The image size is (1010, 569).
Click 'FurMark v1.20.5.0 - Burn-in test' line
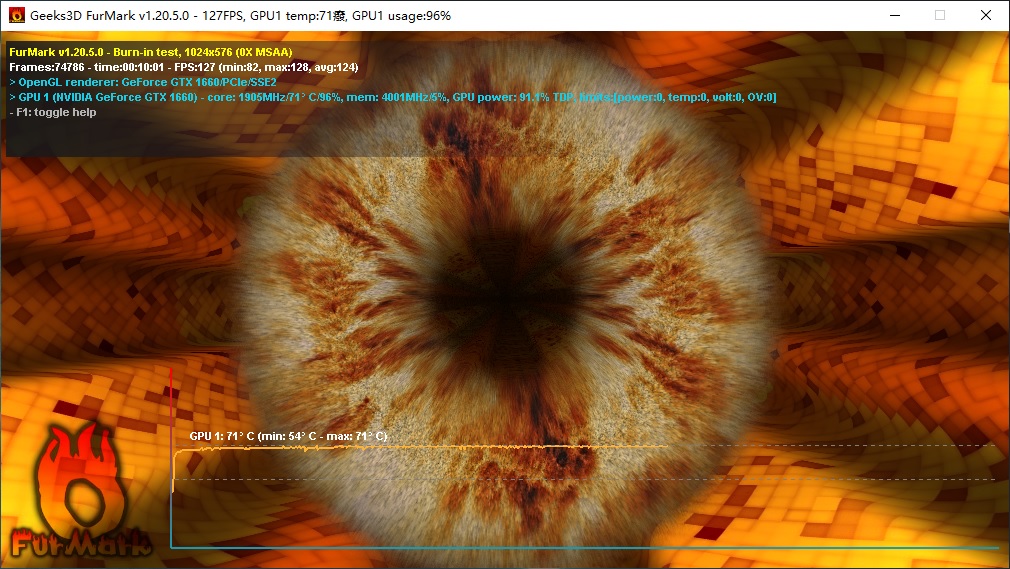pyautogui.click(x=151, y=52)
